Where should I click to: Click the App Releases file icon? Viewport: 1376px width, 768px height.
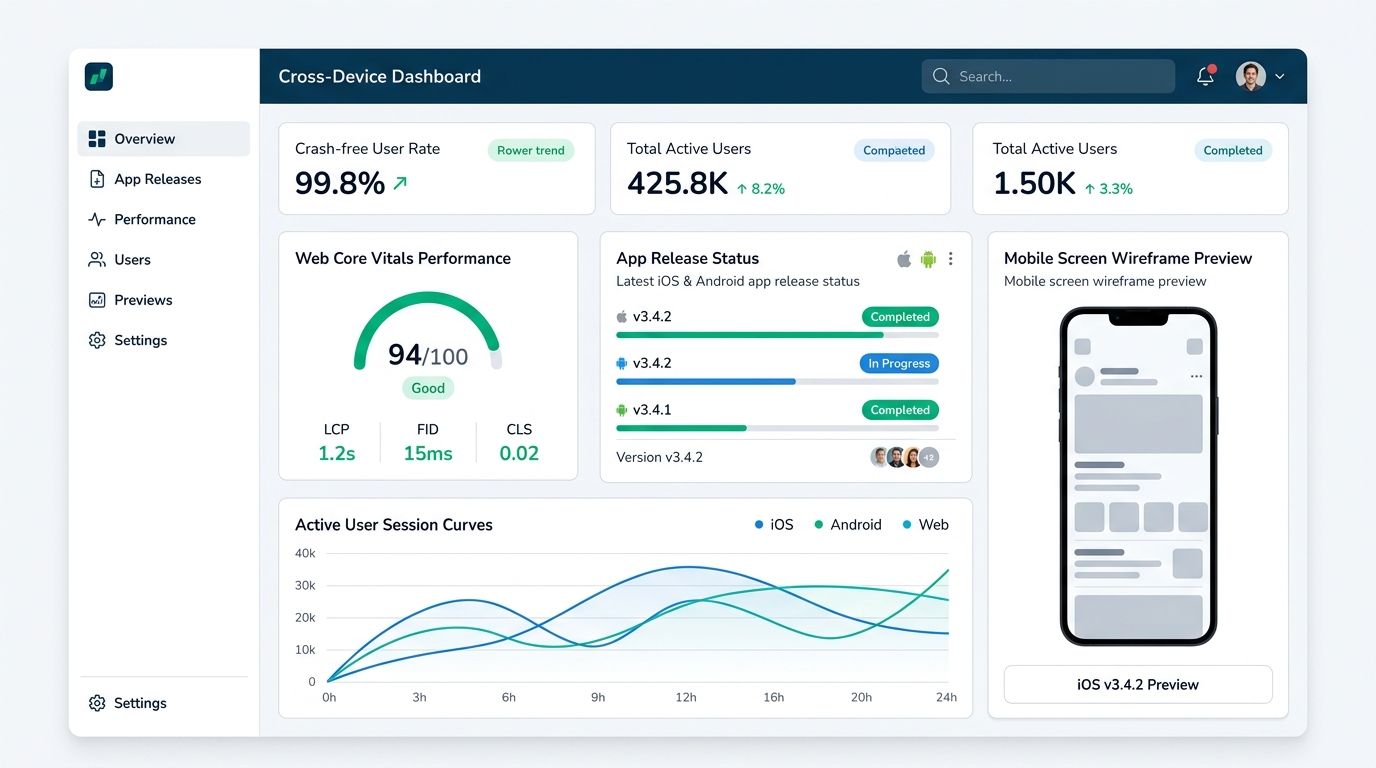97,179
